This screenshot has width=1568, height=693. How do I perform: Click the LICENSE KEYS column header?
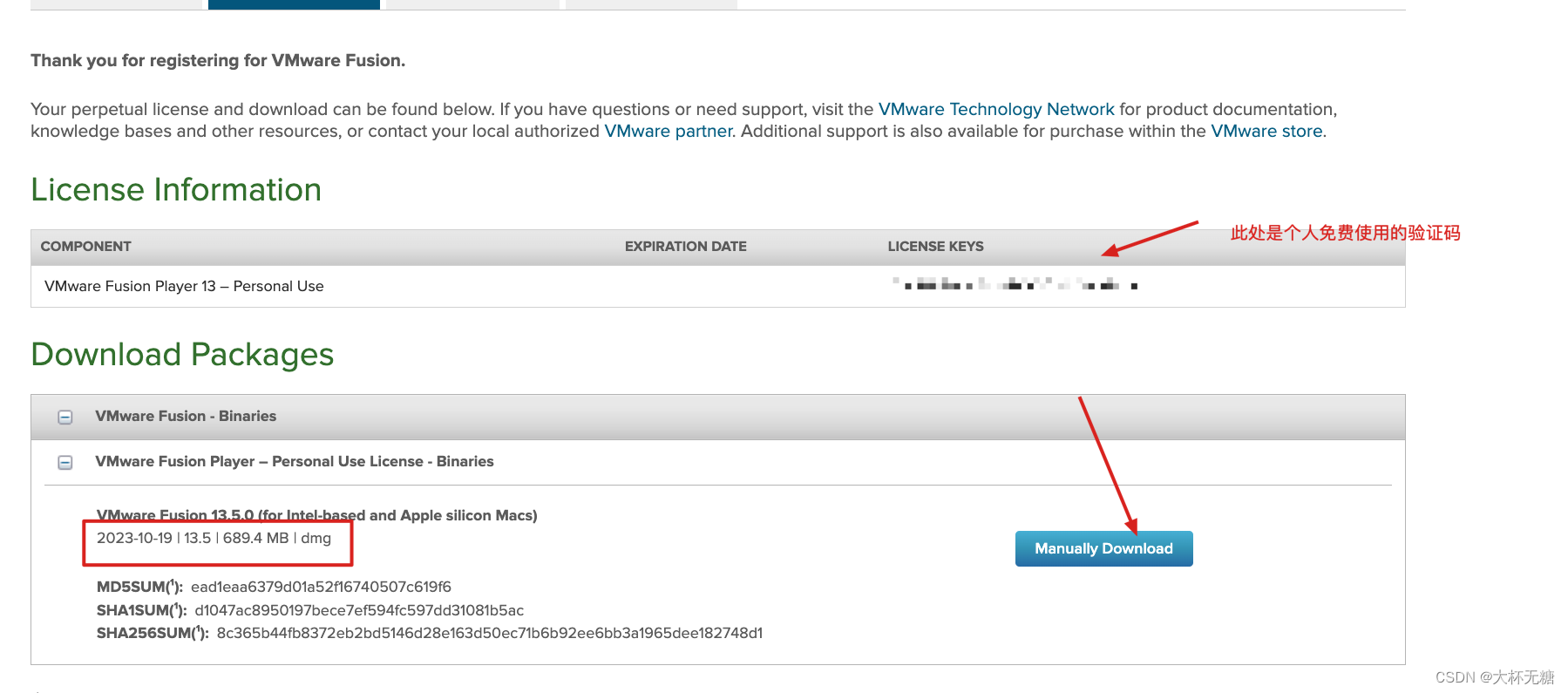point(935,247)
